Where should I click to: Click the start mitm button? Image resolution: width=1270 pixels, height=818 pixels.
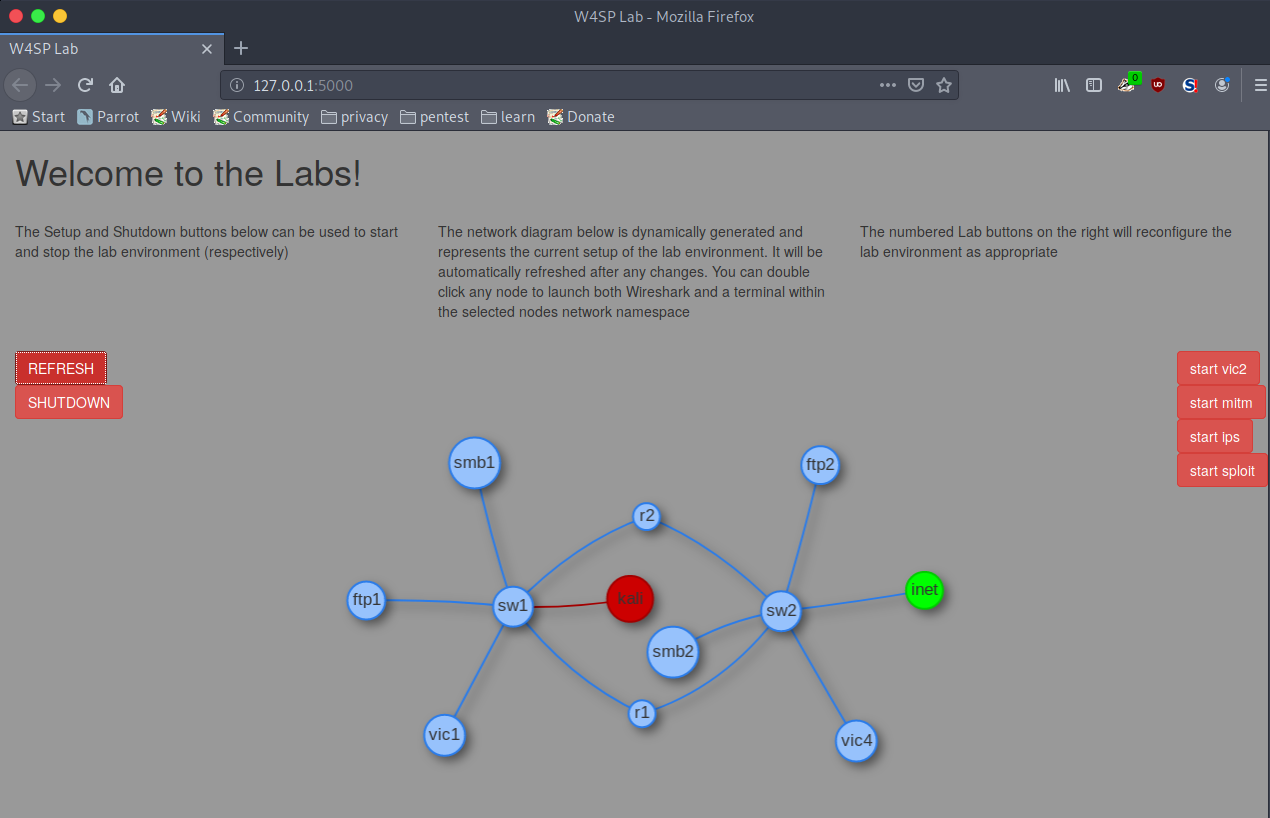click(1221, 402)
